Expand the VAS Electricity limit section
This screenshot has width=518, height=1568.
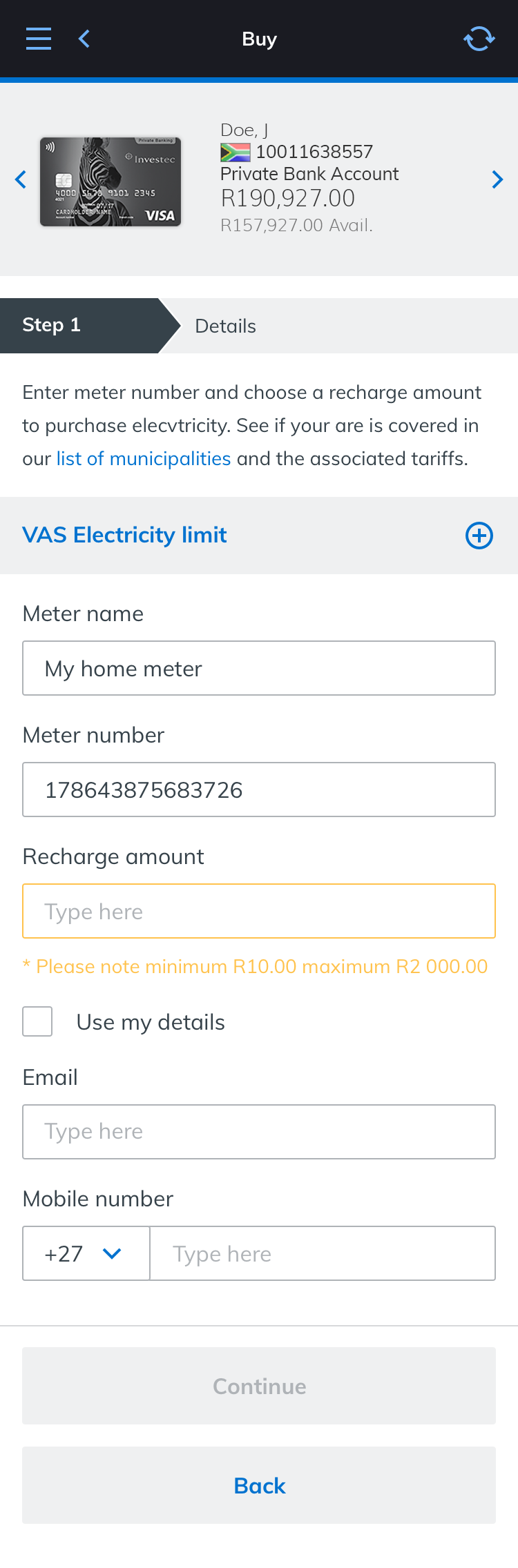click(x=124, y=536)
